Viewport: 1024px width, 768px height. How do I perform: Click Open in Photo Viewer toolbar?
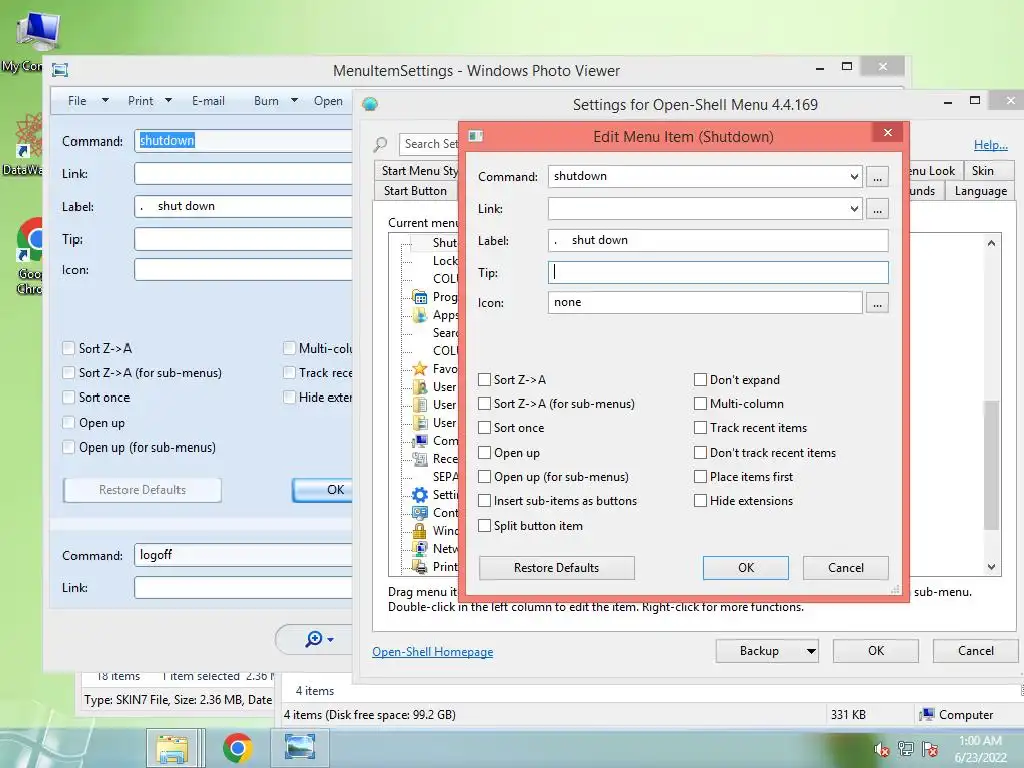point(328,101)
